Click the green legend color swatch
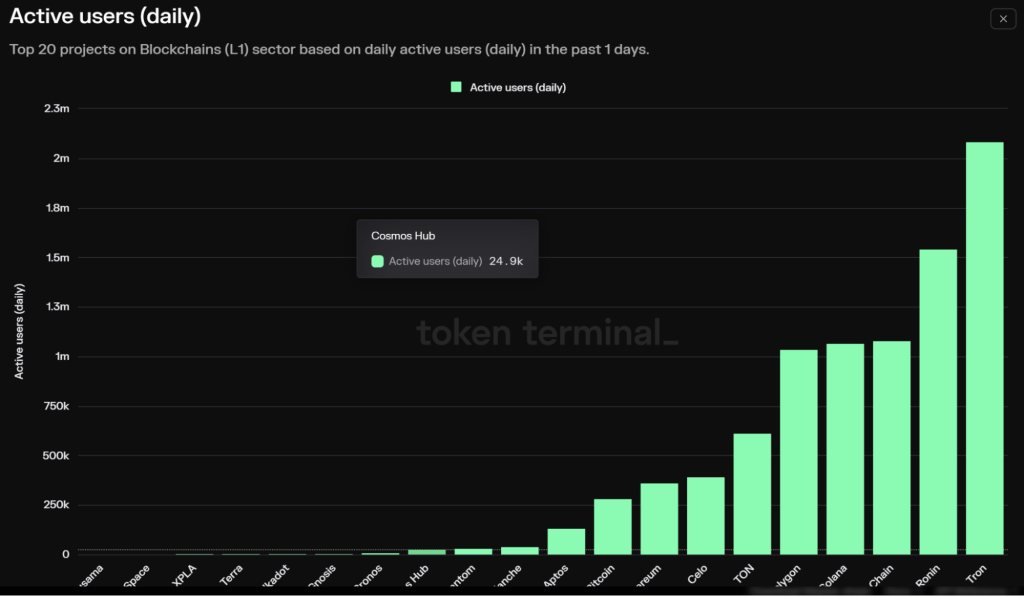This screenshot has height=596, width=1024. pos(456,87)
